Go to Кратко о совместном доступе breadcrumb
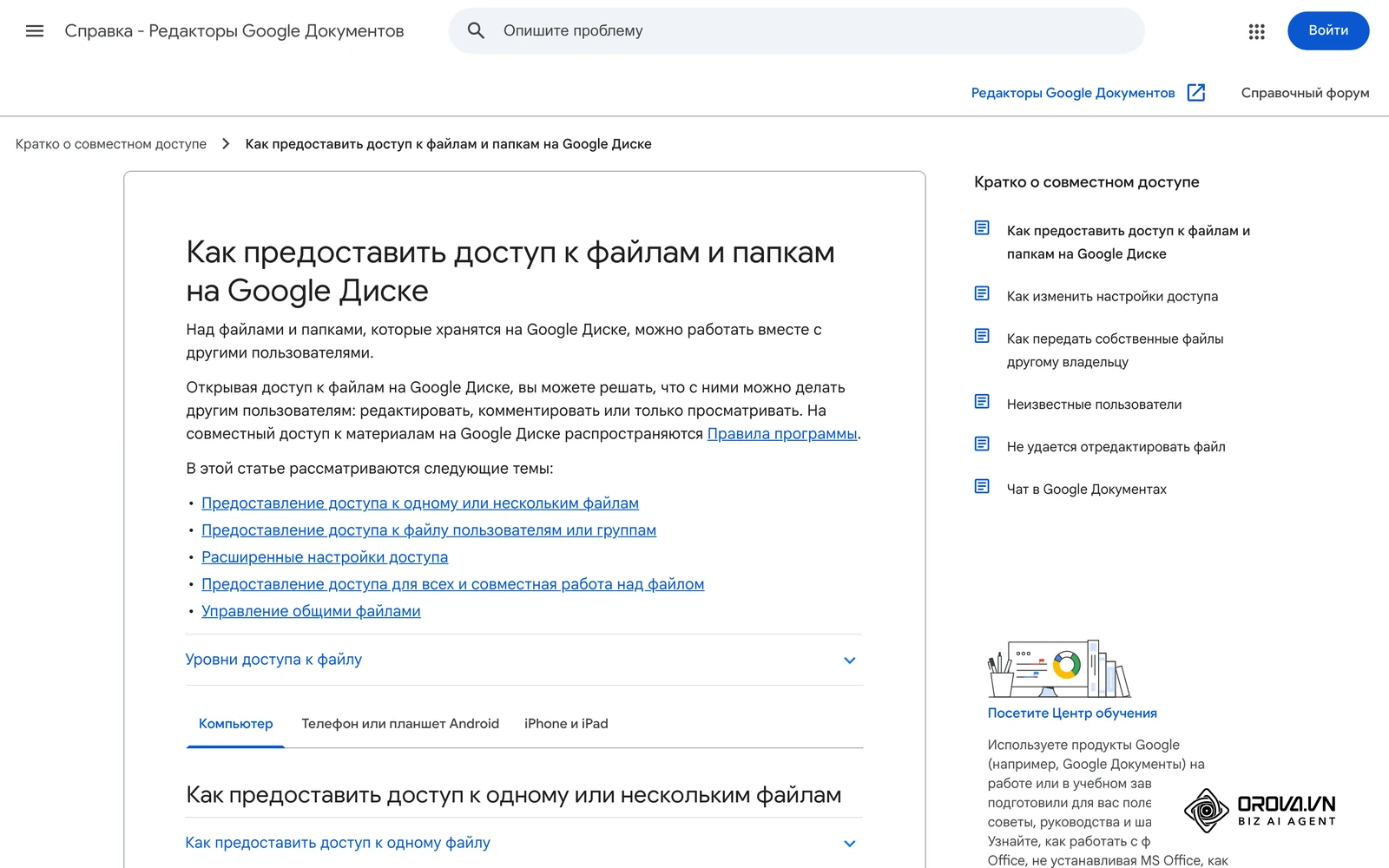1389x868 pixels. point(111,144)
